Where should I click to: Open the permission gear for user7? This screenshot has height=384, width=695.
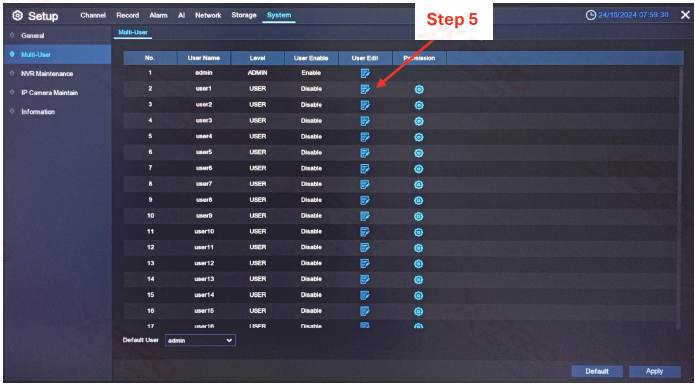pos(419,184)
